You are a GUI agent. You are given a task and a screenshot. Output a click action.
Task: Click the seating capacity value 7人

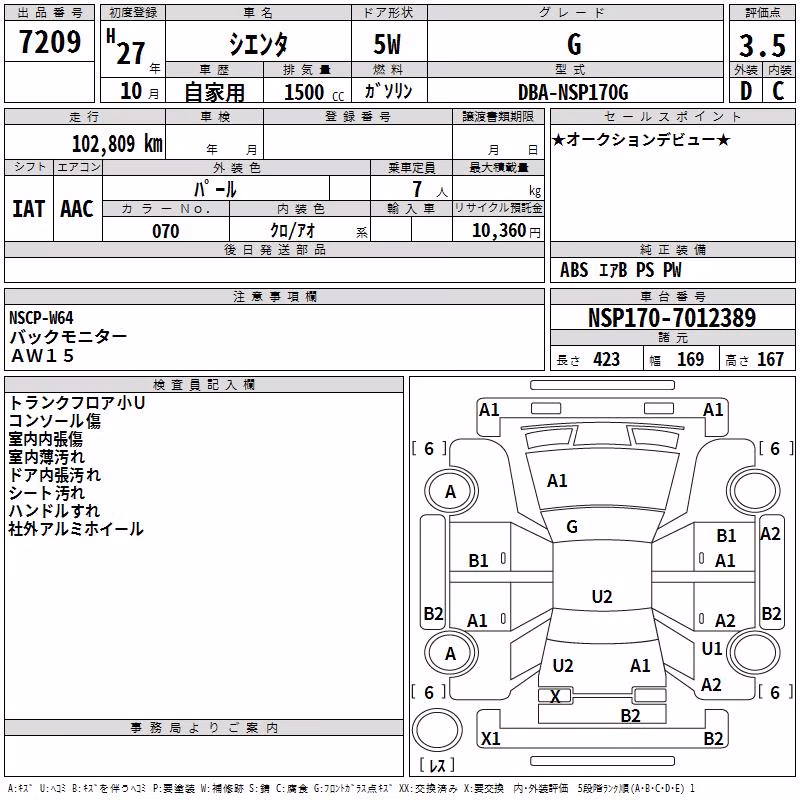429,189
